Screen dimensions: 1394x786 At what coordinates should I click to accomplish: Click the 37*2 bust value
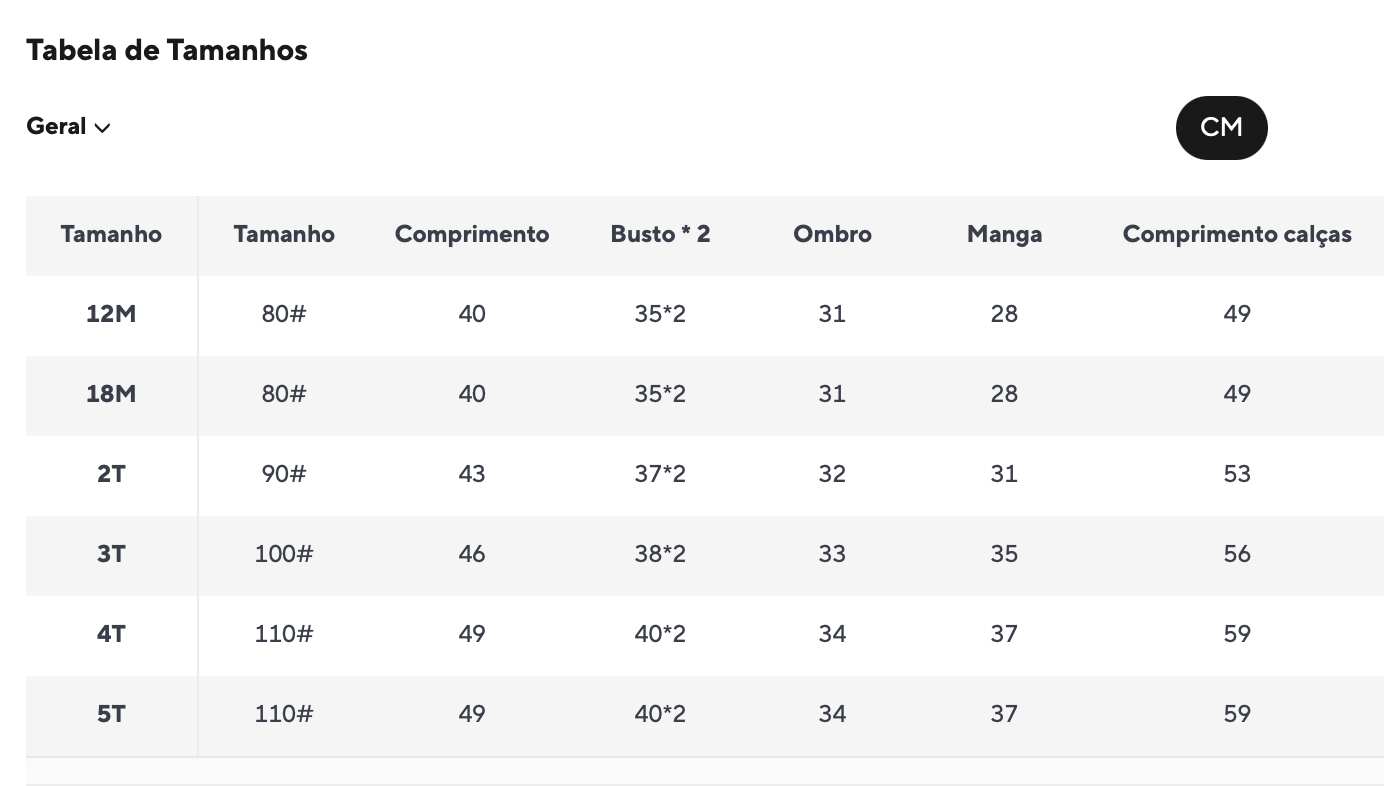[660, 474]
